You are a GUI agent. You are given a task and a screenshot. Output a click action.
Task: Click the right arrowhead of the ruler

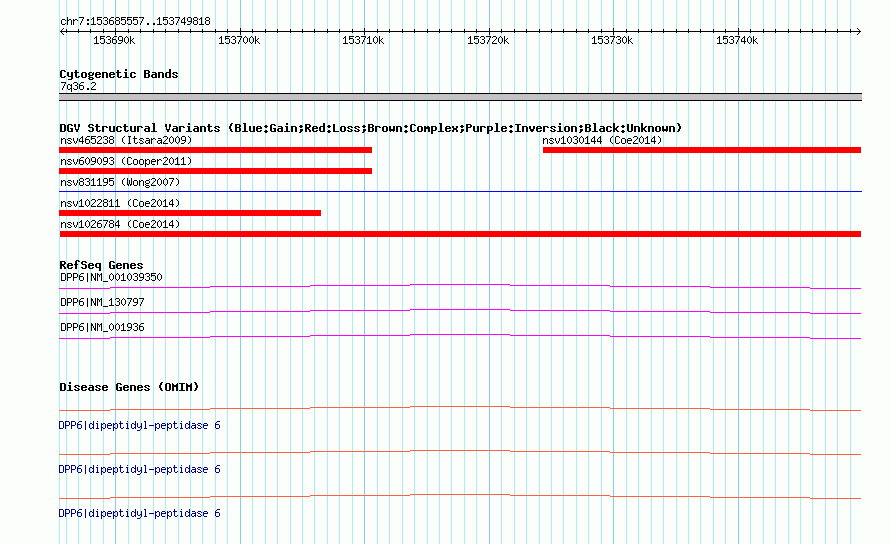click(858, 31)
